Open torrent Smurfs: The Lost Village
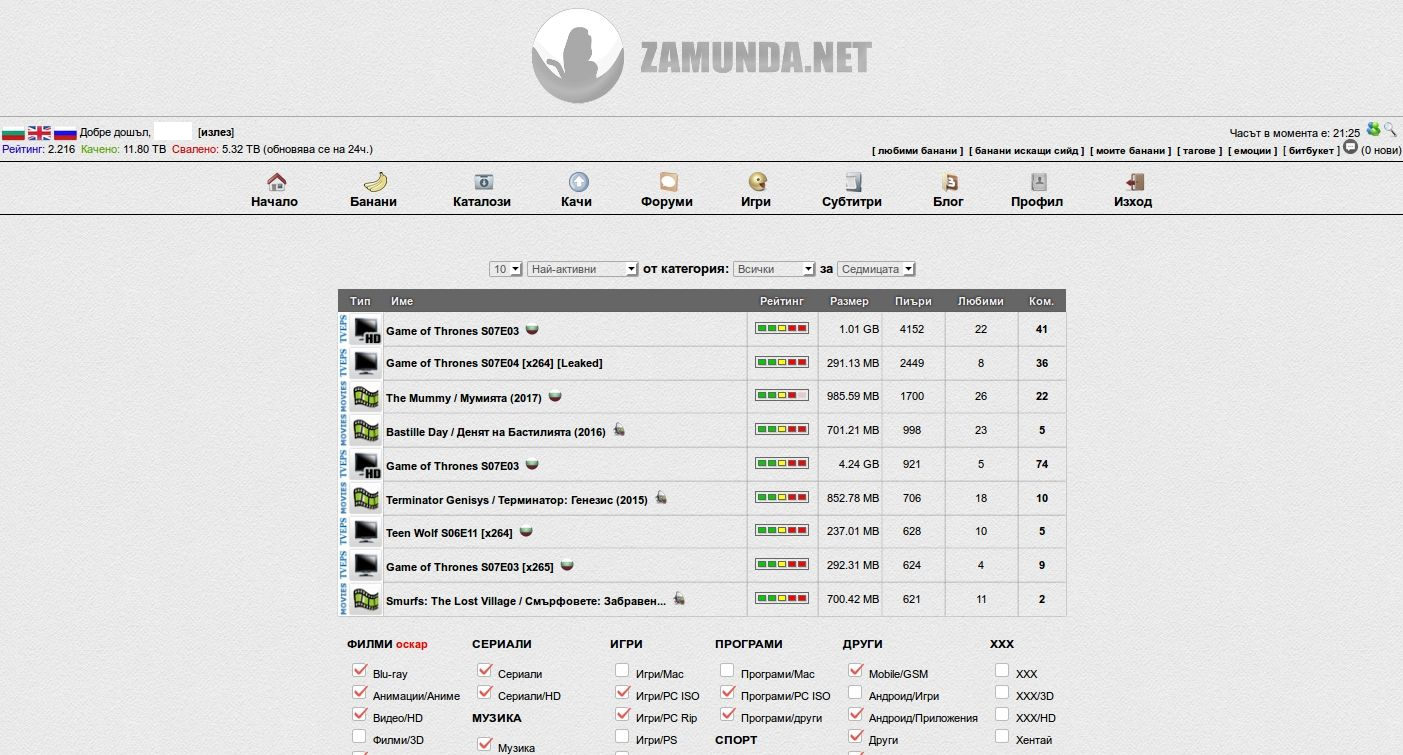1403x755 pixels. tap(526, 601)
